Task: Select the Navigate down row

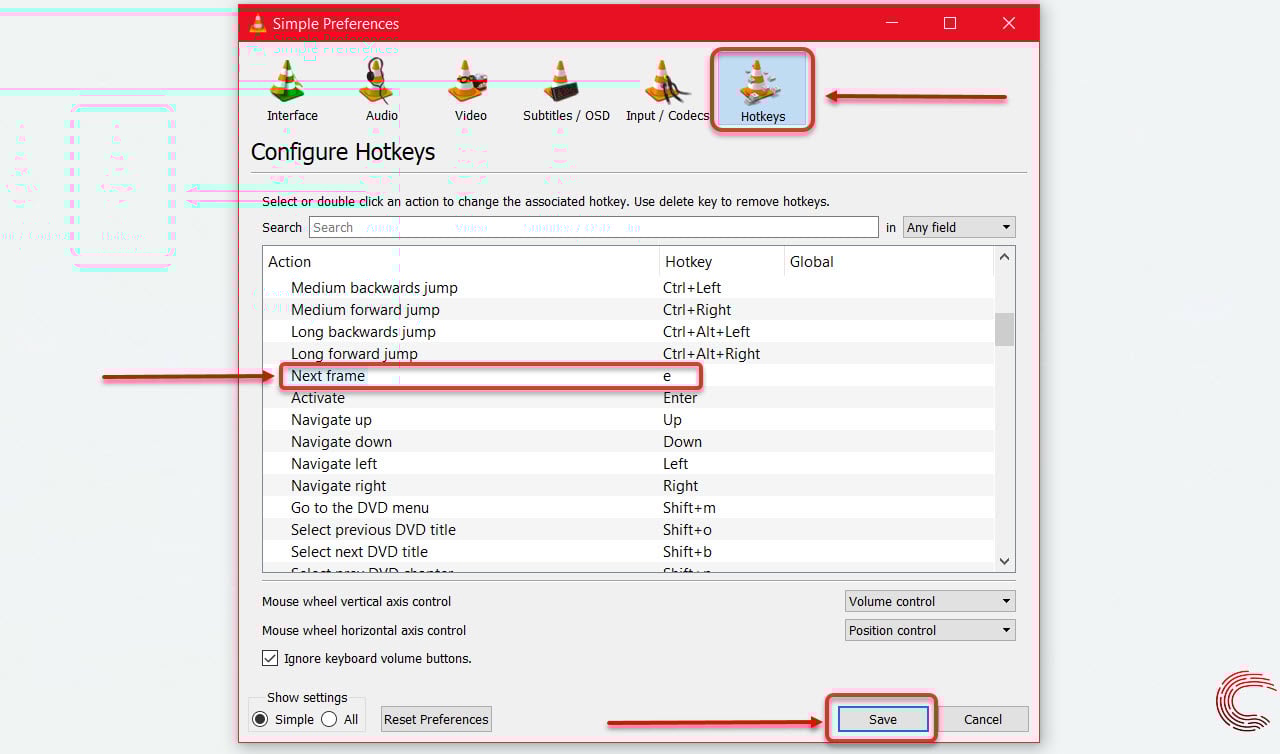Action: [629, 442]
